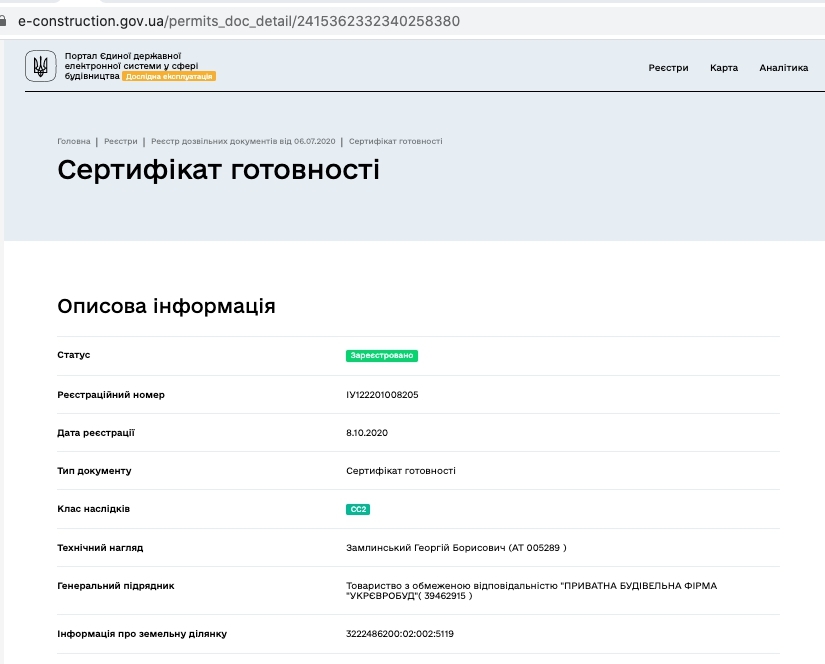Open the Карта menu item
825x664 pixels.
[724, 68]
